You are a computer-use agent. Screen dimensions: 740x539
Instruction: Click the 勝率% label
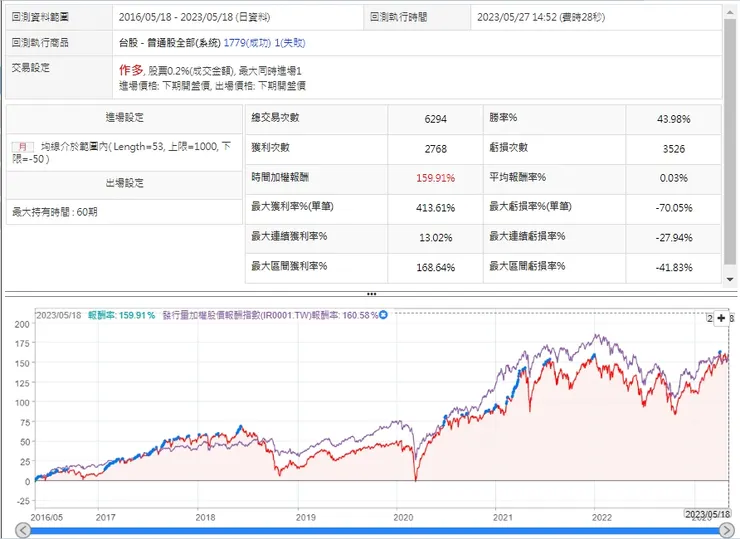503,118
